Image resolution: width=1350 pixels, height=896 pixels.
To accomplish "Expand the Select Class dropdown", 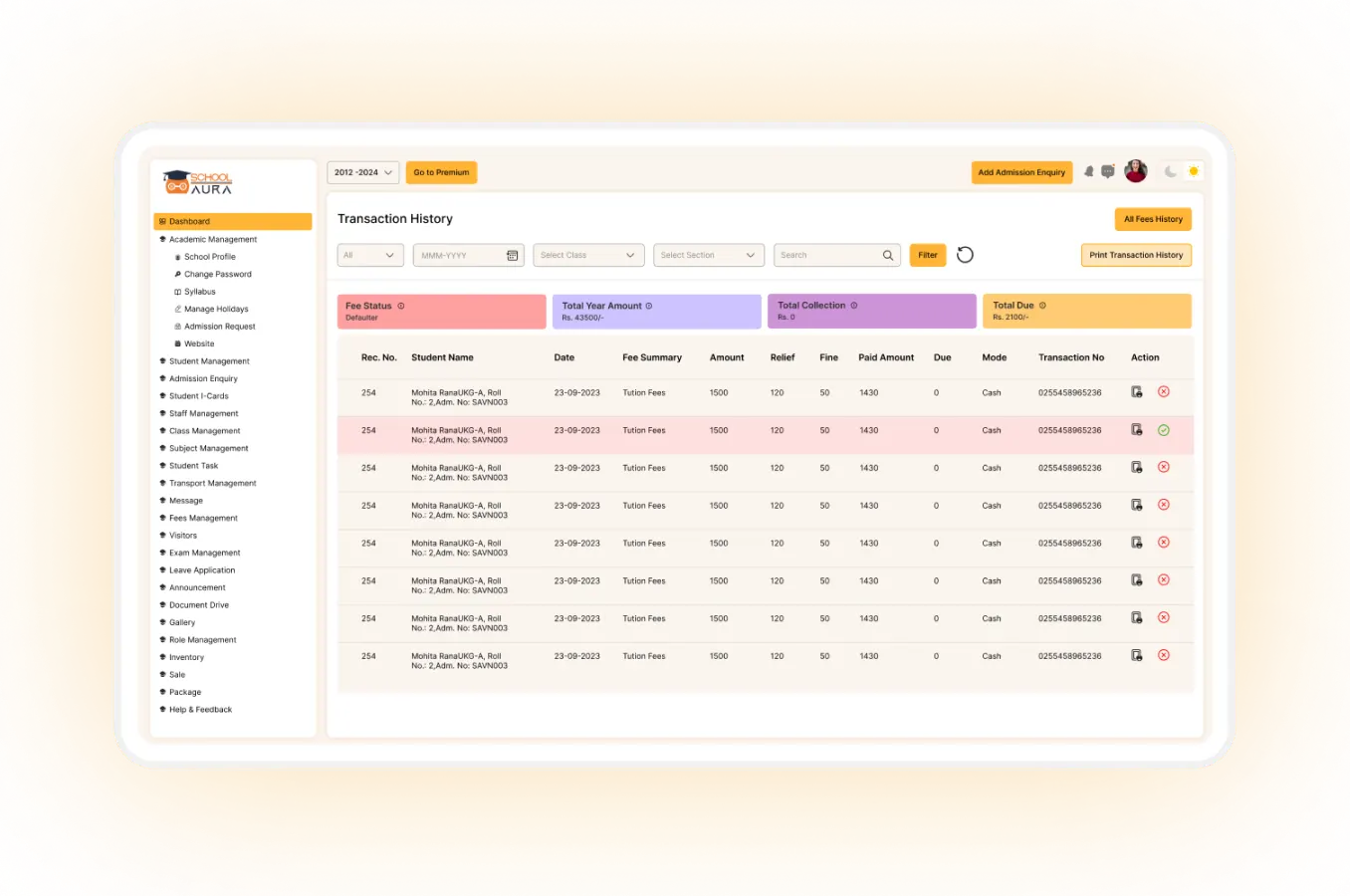I will tap(588, 256).
